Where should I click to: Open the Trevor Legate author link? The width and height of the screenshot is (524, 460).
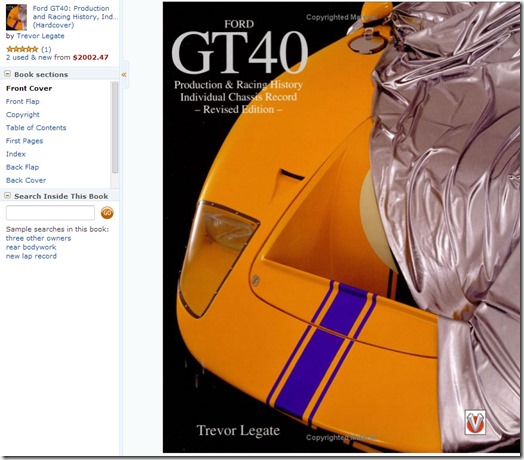pyautogui.click(x=40, y=36)
